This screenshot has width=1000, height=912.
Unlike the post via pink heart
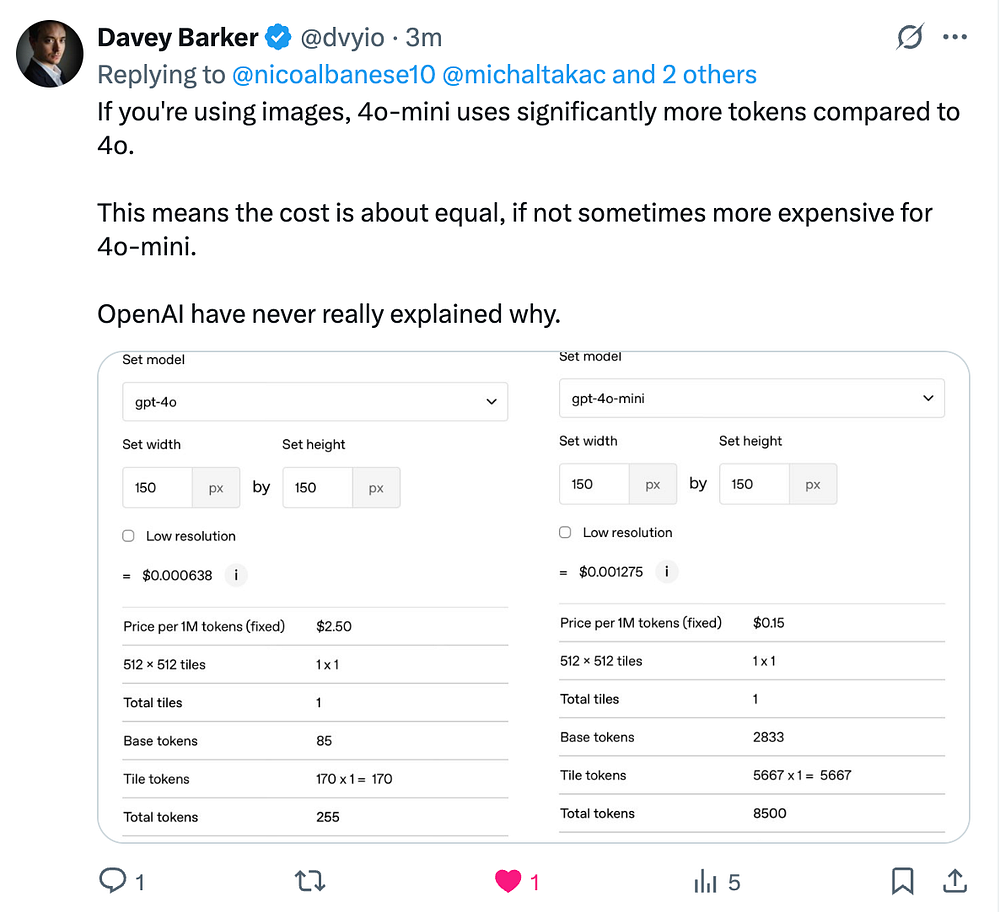509,881
